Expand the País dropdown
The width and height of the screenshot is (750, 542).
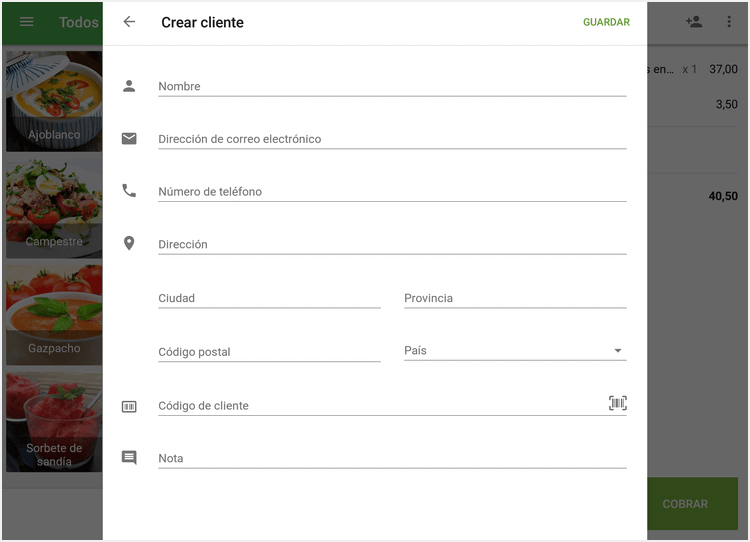point(514,351)
